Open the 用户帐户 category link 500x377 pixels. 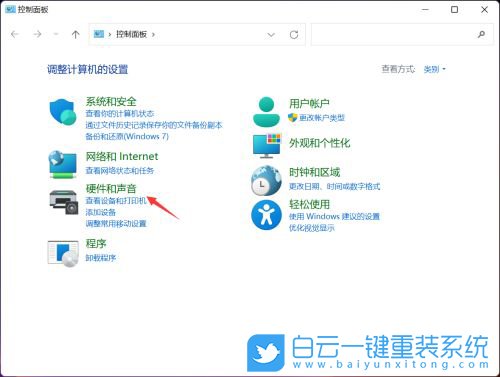coord(309,104)
